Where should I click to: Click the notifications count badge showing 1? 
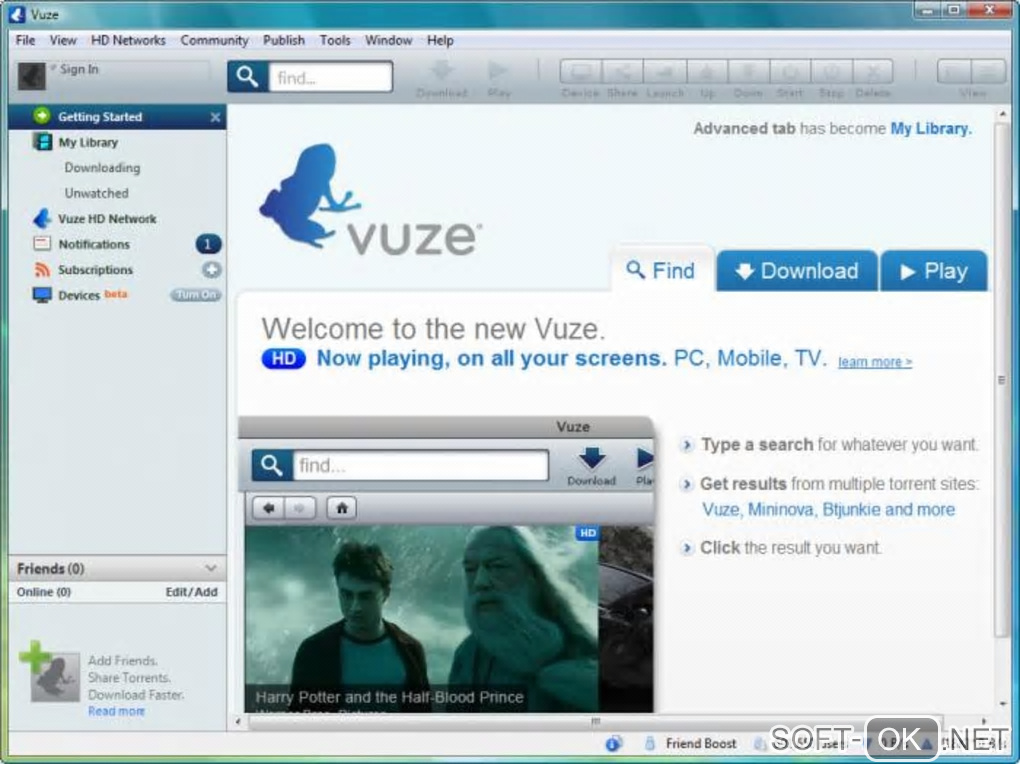click(208, 244)
